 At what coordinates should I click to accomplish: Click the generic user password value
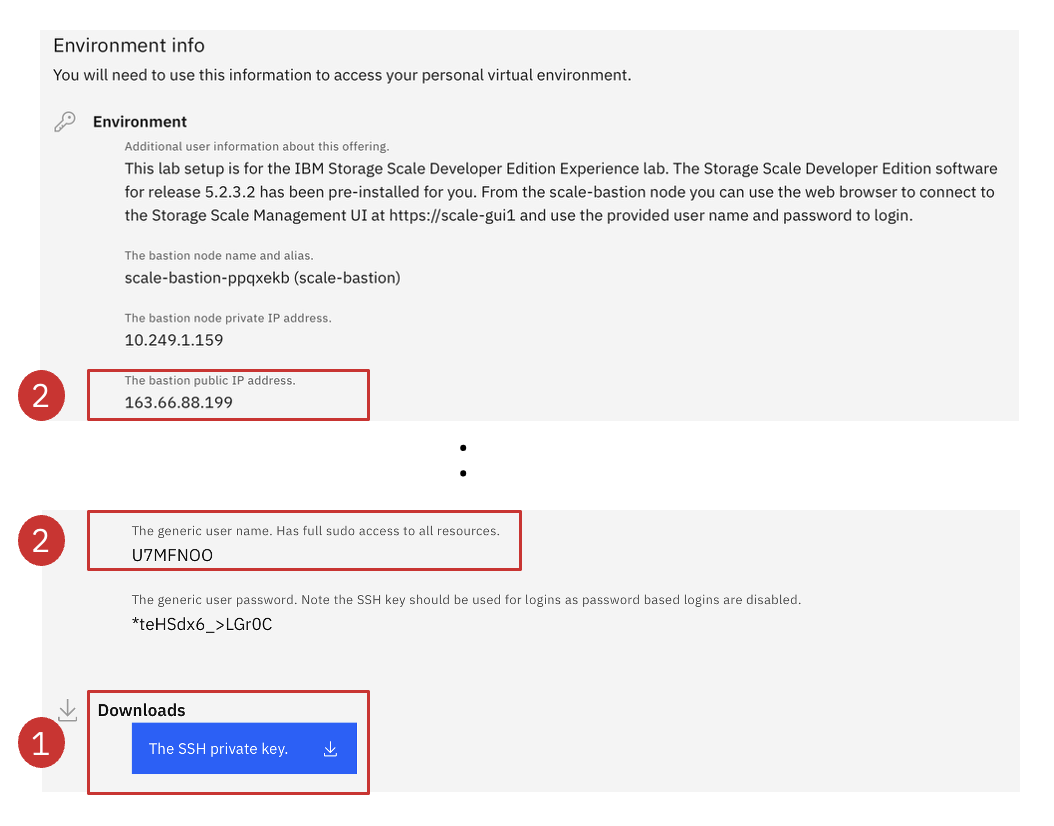(x=202, y=625)
